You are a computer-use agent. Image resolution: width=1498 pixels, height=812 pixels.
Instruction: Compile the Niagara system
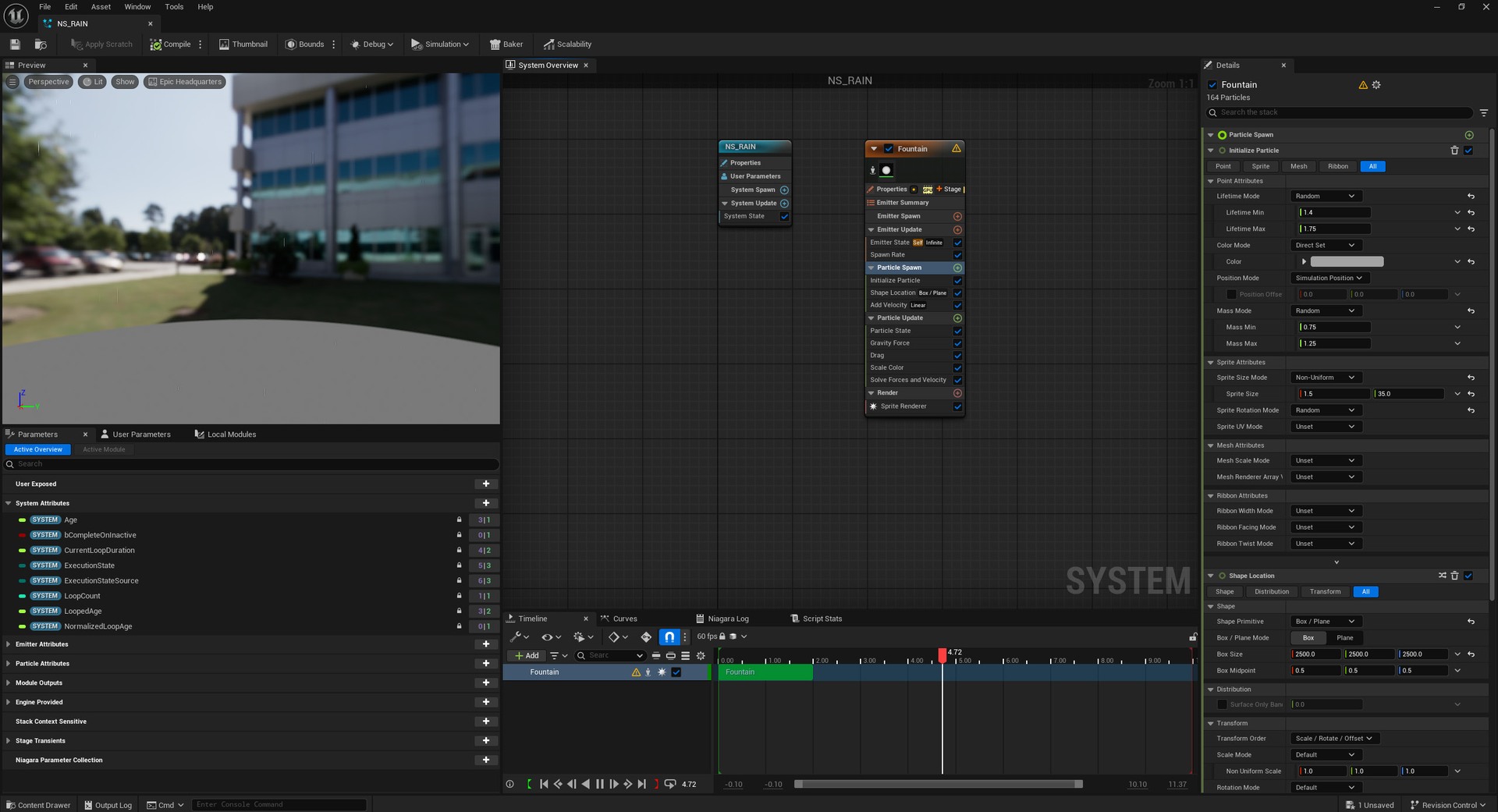[171, 44]
